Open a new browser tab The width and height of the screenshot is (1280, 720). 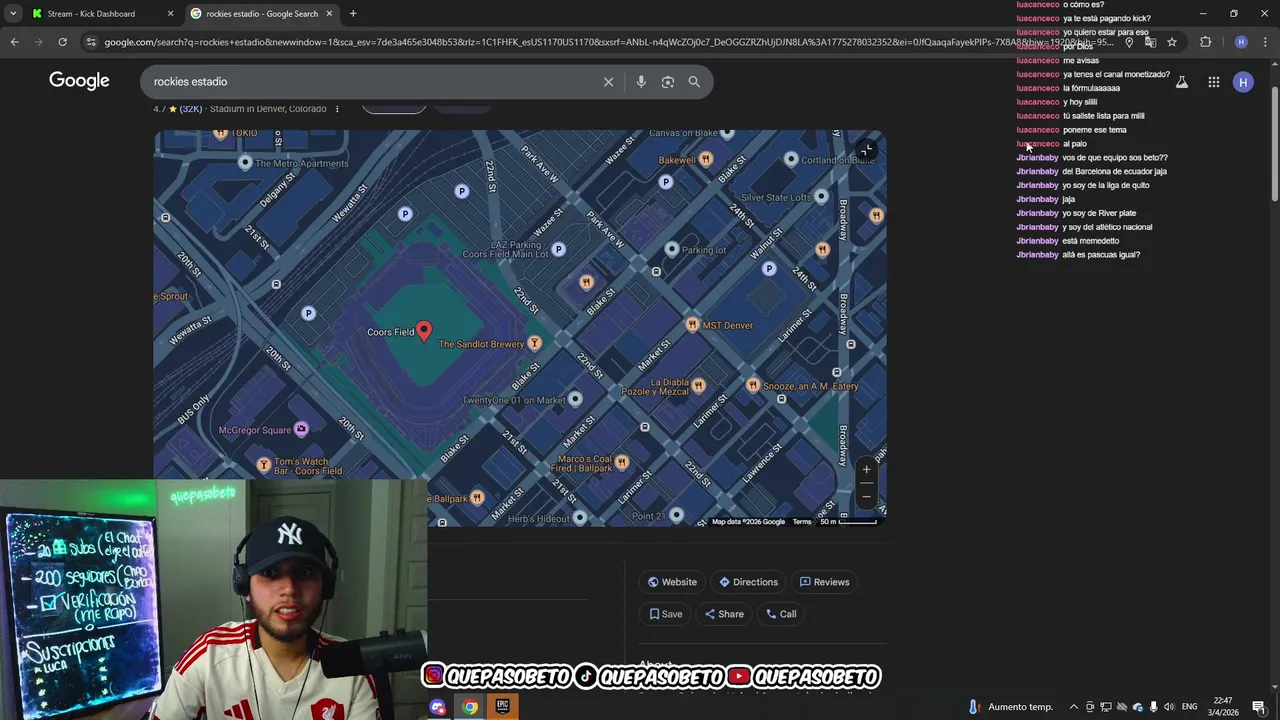point(353,14)
